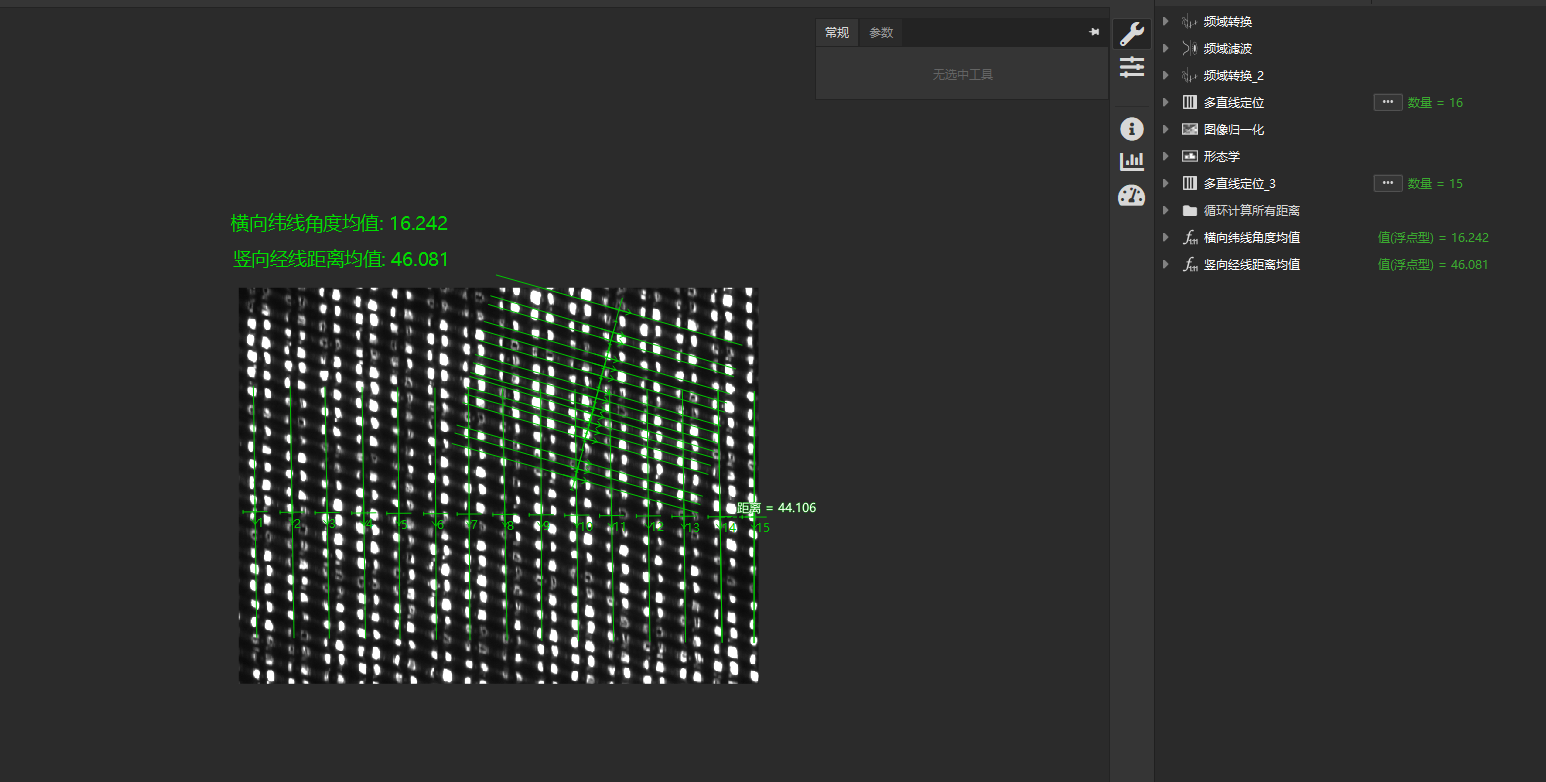Switch to the 参数 tab

pyautogui.click(x=880, y=33)
